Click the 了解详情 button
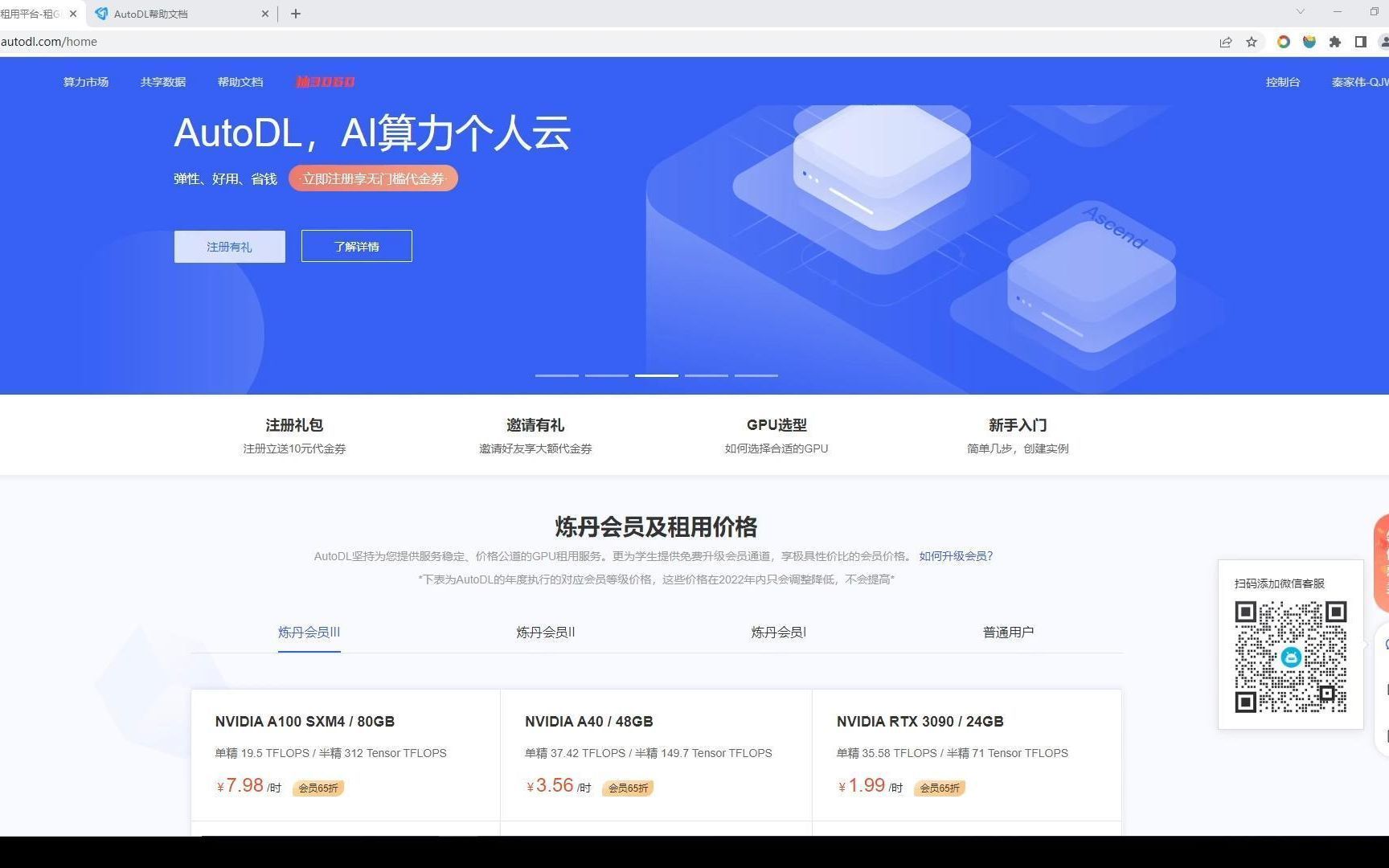Screen dimensions: 1389x868 point(357,246)
